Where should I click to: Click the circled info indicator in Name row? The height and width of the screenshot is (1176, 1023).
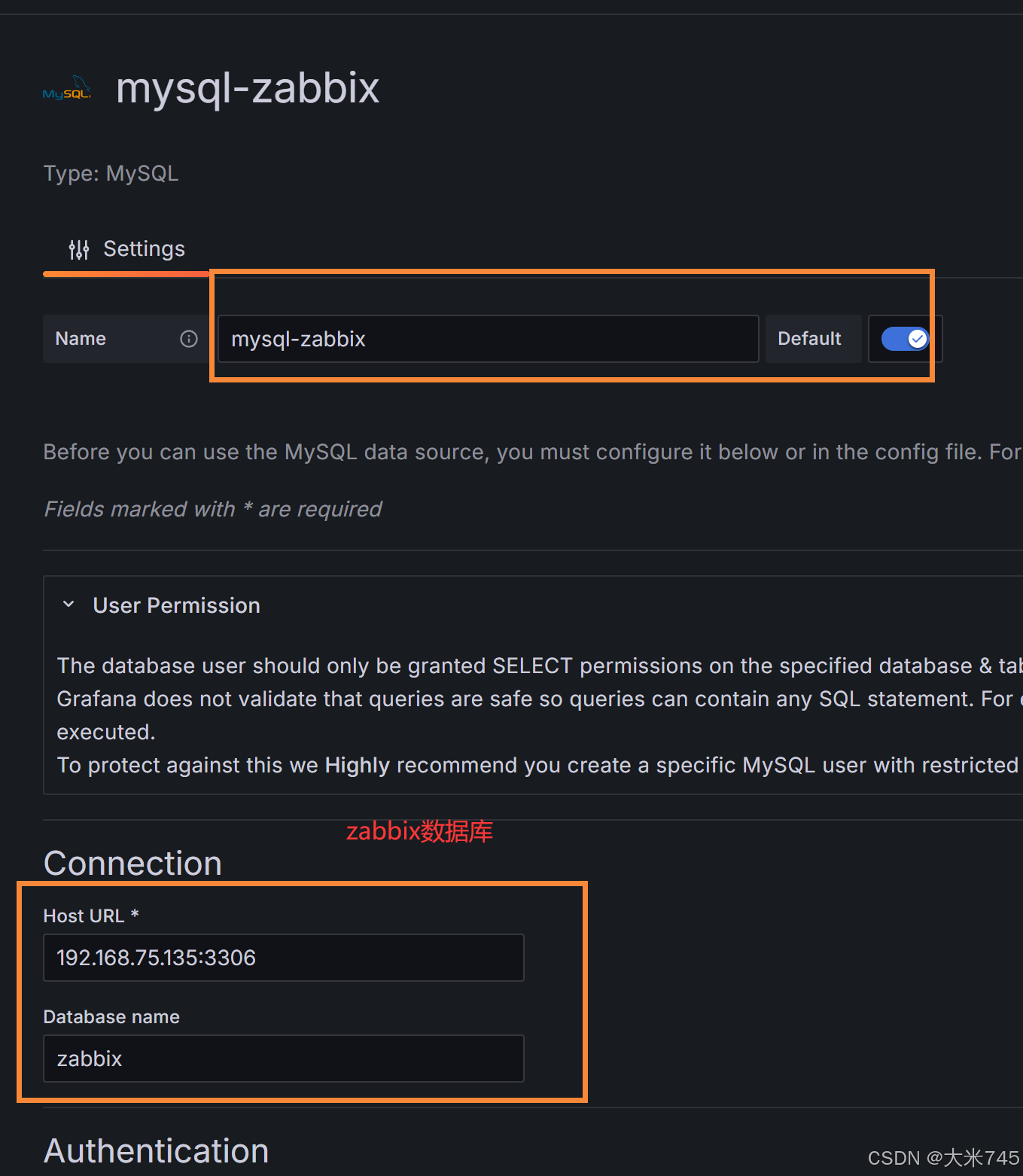pos(188,339)
